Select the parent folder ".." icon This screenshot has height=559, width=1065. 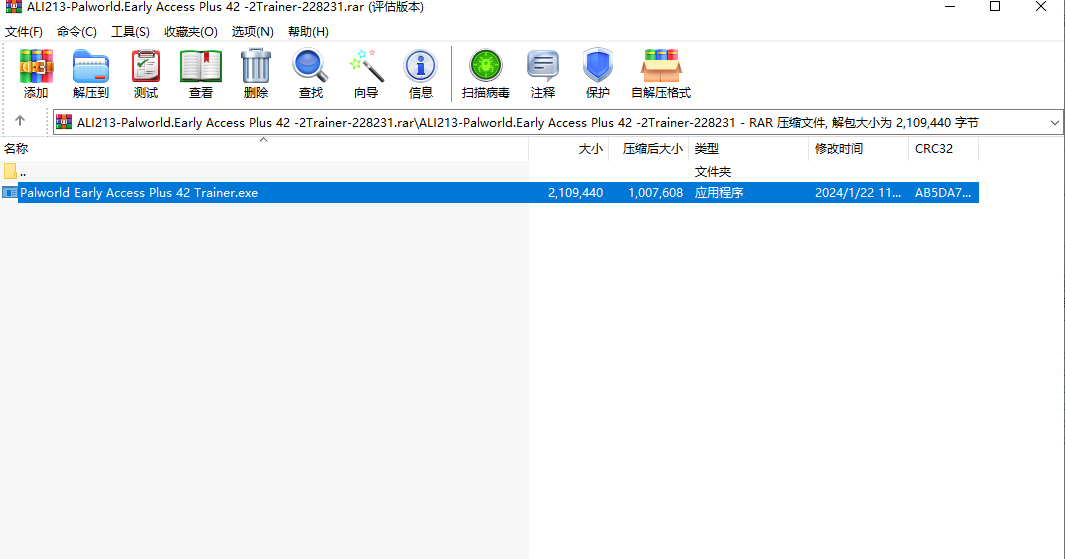tap(10, 171)
